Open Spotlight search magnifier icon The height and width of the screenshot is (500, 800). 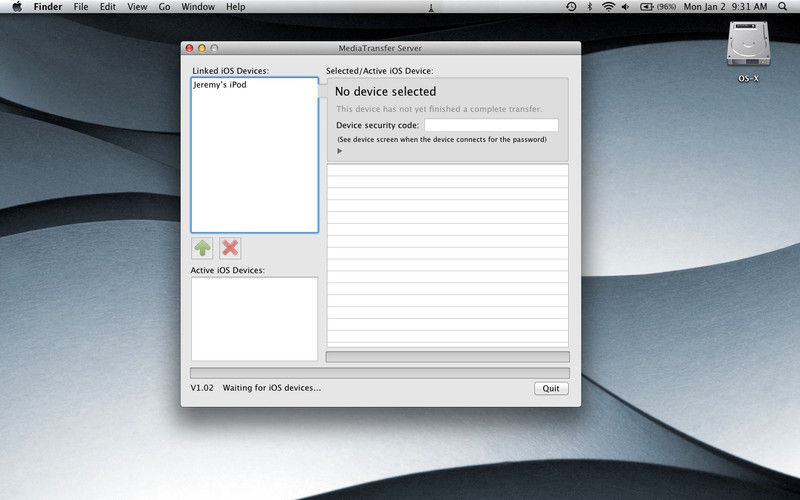783,7
